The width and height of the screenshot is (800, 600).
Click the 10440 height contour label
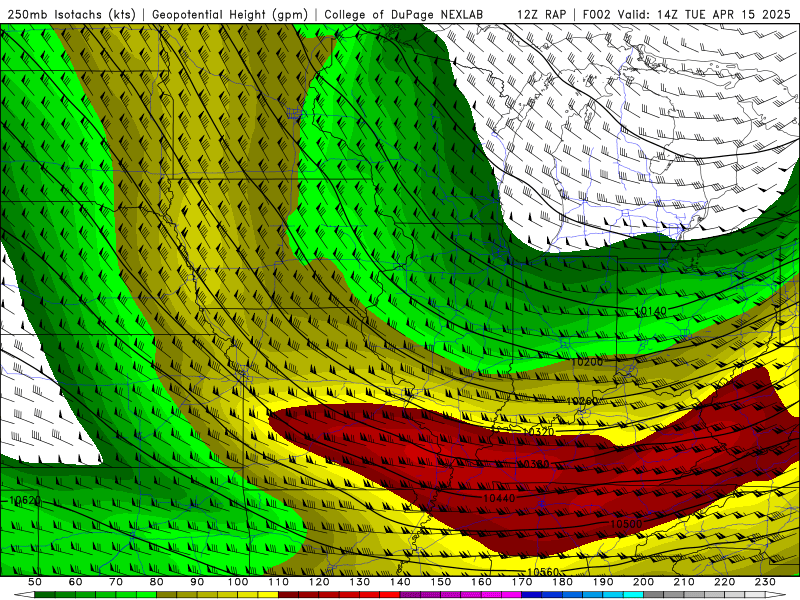point(499,498)
